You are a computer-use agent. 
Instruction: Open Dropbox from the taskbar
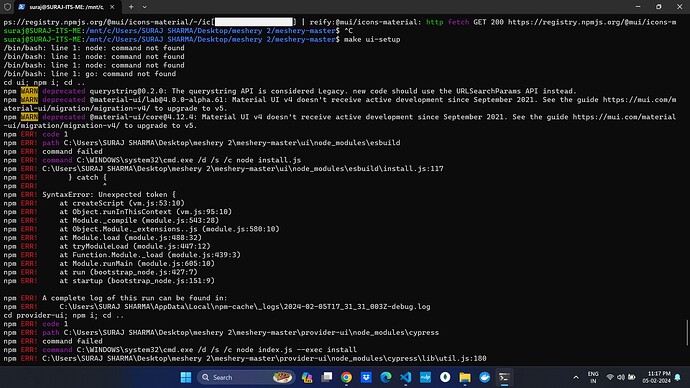[x=366, y=377]
